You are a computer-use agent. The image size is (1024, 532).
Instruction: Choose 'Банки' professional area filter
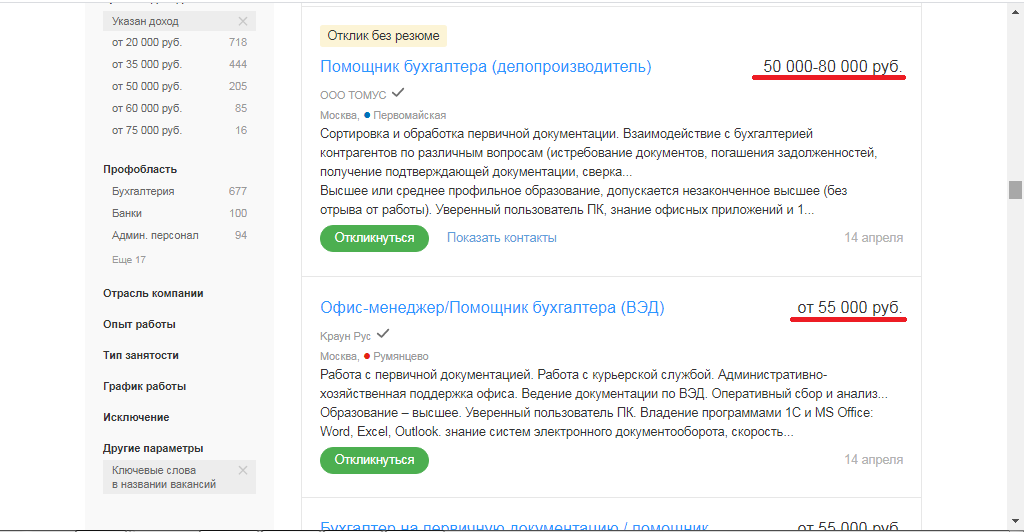tap(127, 213)
